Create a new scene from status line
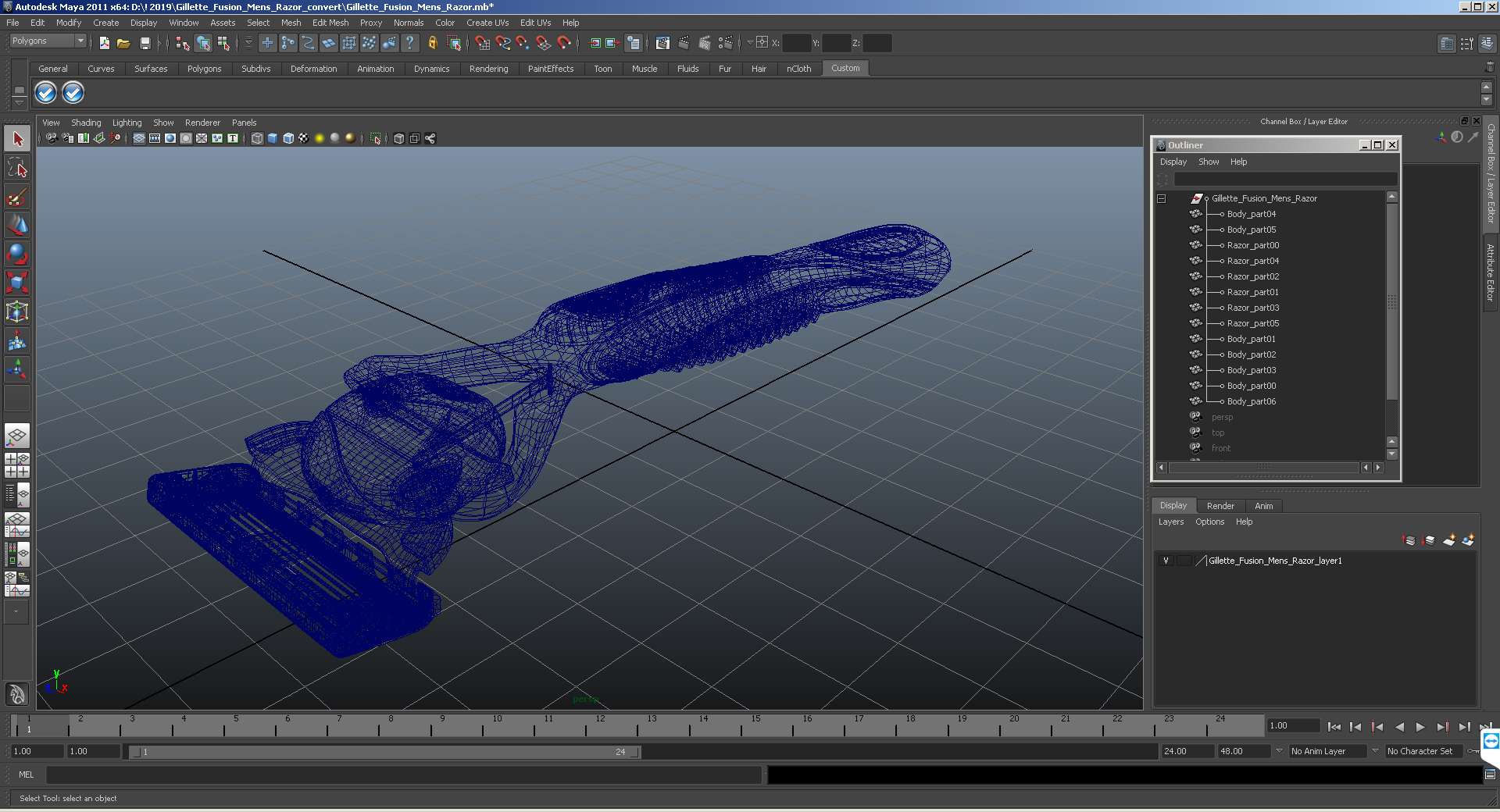1500x812 pixels. (x=104, y=43)
